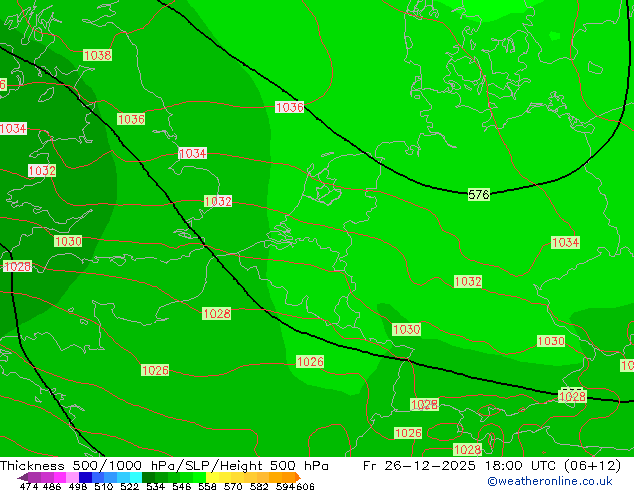Click the 576 height contour label
The width and height of the screenshot is (634, 490).
[x=479, y=194]
